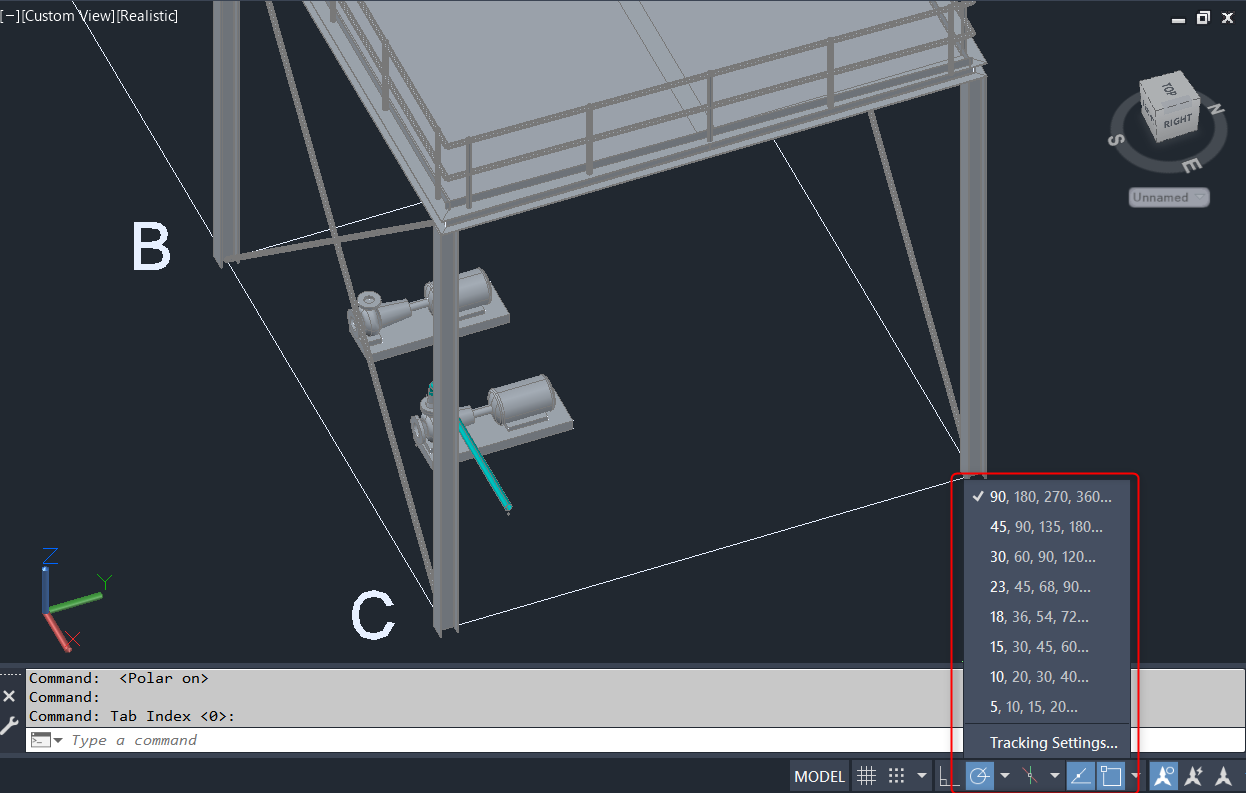This screenshot has width=1246, height=793.
Task: Click RIGHT face of the ViewCube
Action: [x=1178, y=121]
